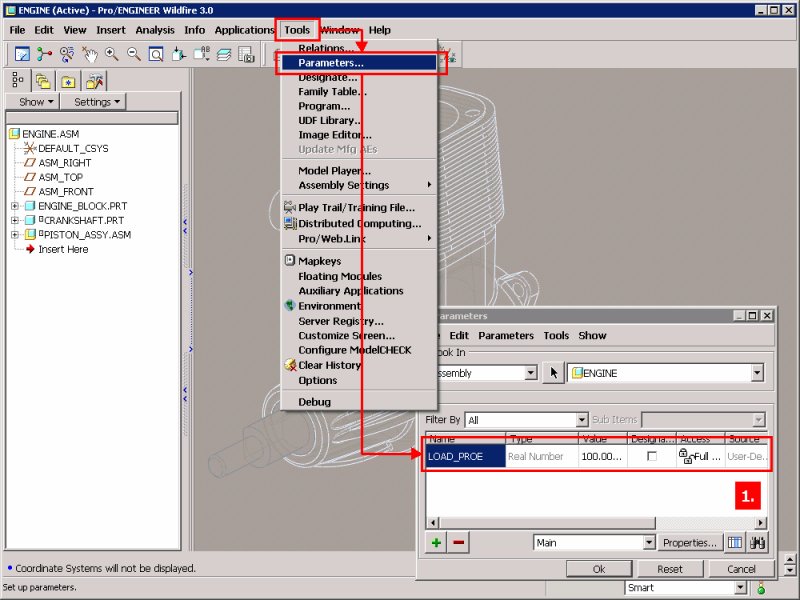
Task: Open the Connections navigator tab
Action: point(94,81)
